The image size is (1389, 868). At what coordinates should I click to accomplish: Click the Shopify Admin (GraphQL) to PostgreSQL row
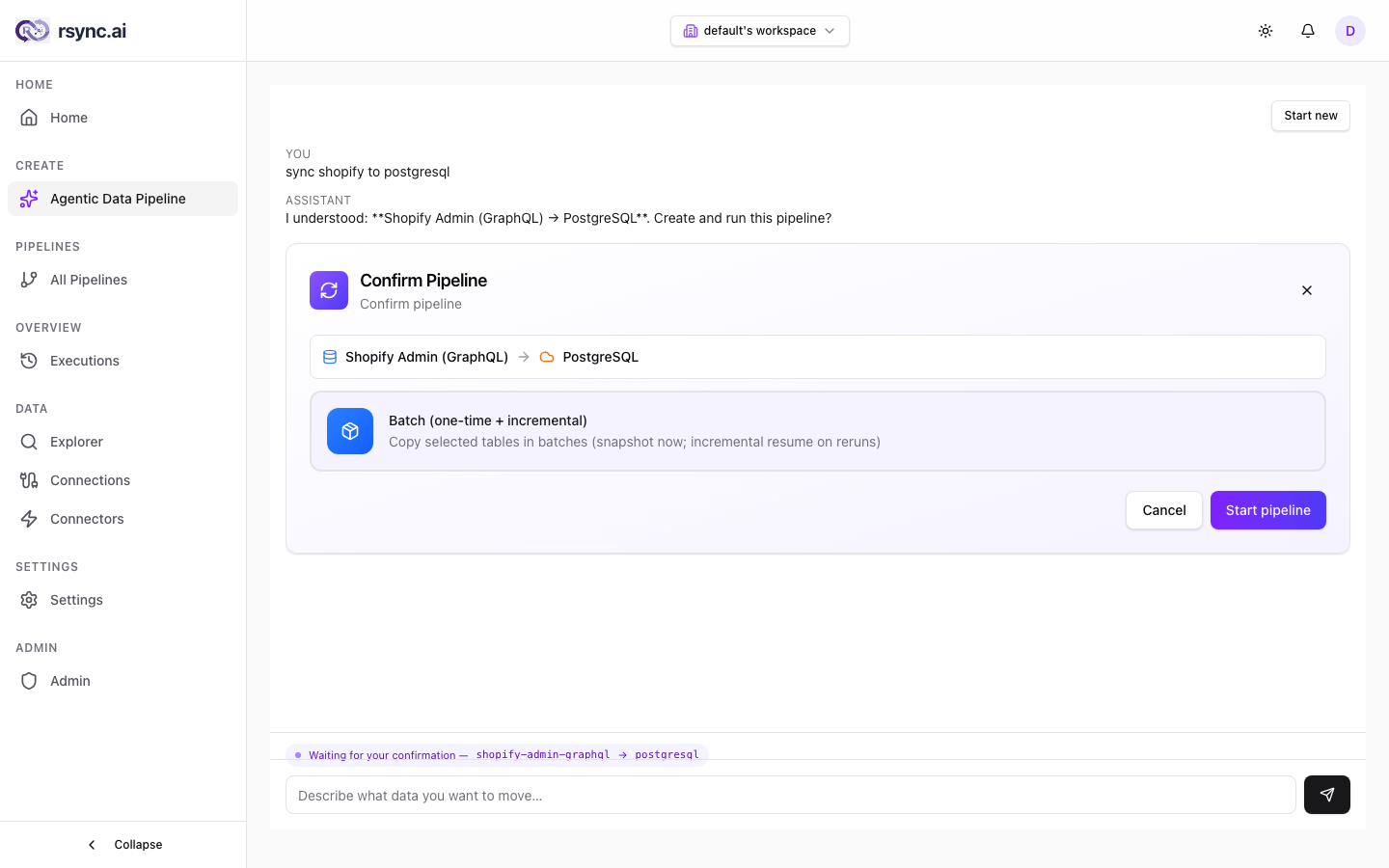[818, 357]
